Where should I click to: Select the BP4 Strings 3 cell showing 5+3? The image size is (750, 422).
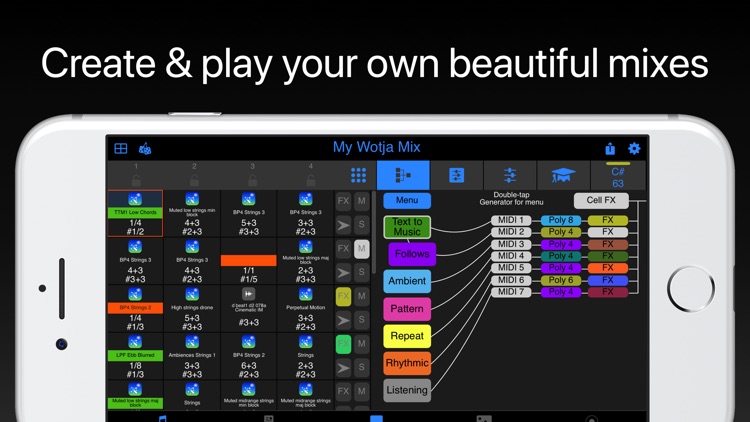click(x=248, y=213)
